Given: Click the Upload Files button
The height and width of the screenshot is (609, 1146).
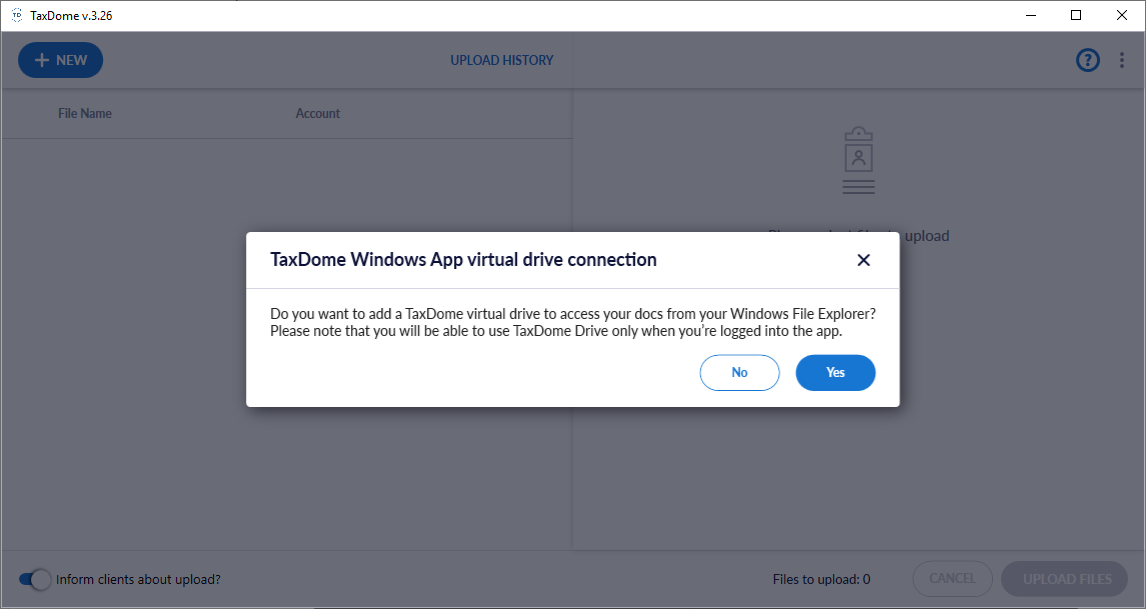Looking at the screenshot, I should pyautogui.click(x=1066, y=579).
